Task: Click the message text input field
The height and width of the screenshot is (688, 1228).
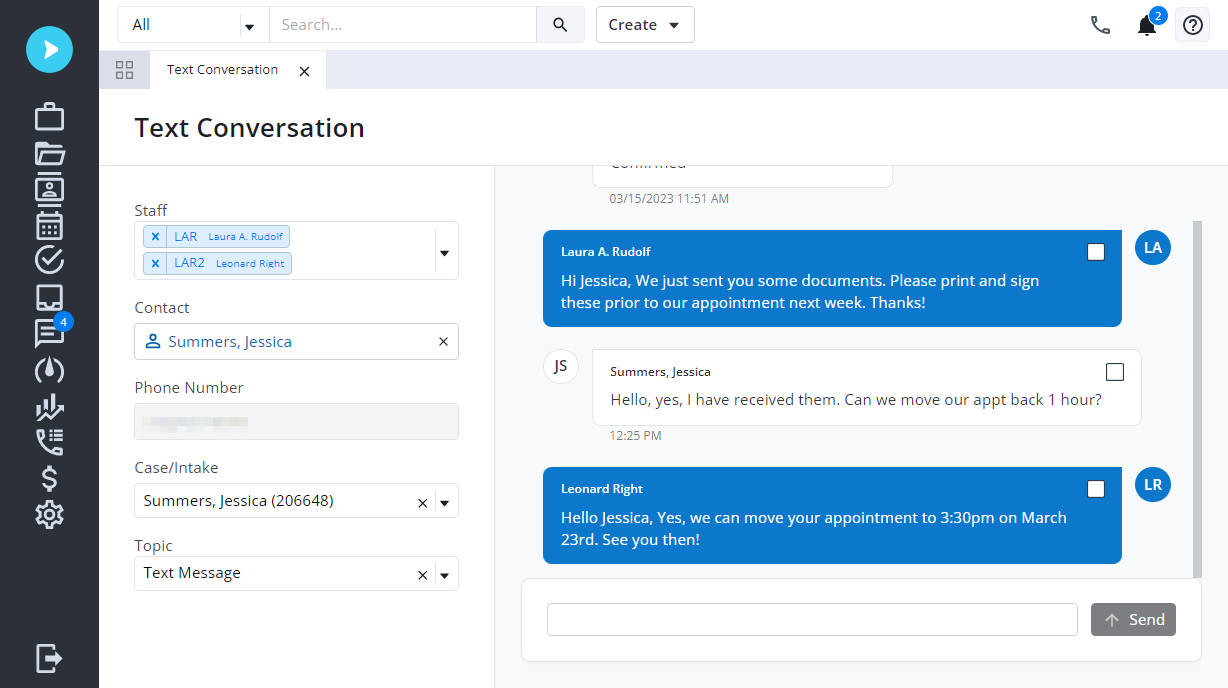Action: (811, 620)
